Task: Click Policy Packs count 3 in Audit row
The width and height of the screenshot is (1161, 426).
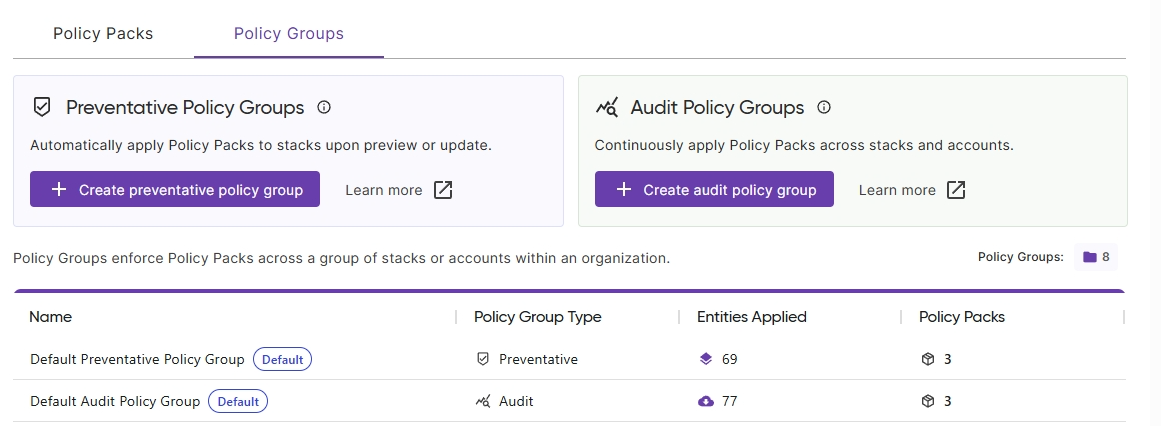Action: tap(948, 402)
